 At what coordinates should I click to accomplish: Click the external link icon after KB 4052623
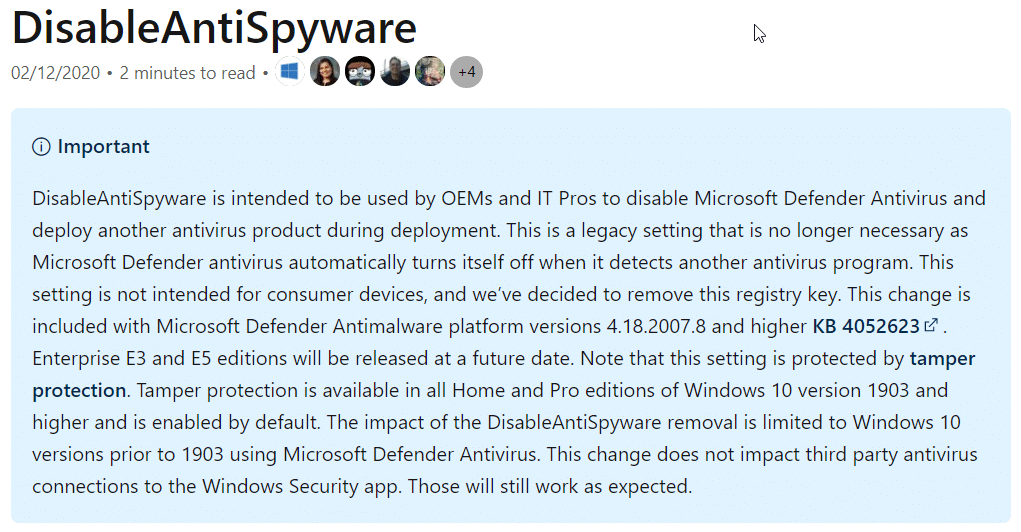pyautogui.click(x=931, y=325)
